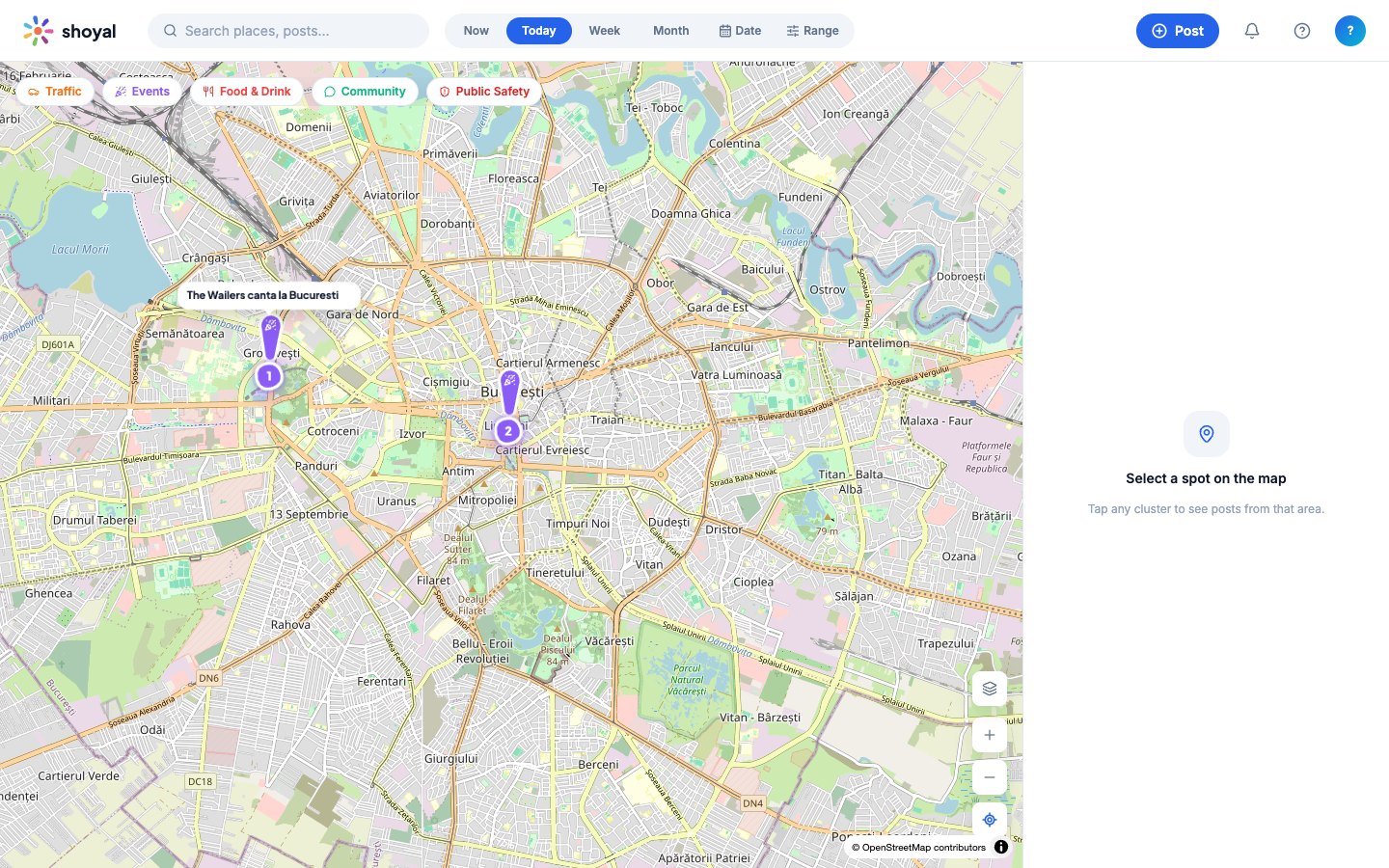The image size is (1389, 868).
Task: Switch time filter to Month
Action: (x=671, y=31)
